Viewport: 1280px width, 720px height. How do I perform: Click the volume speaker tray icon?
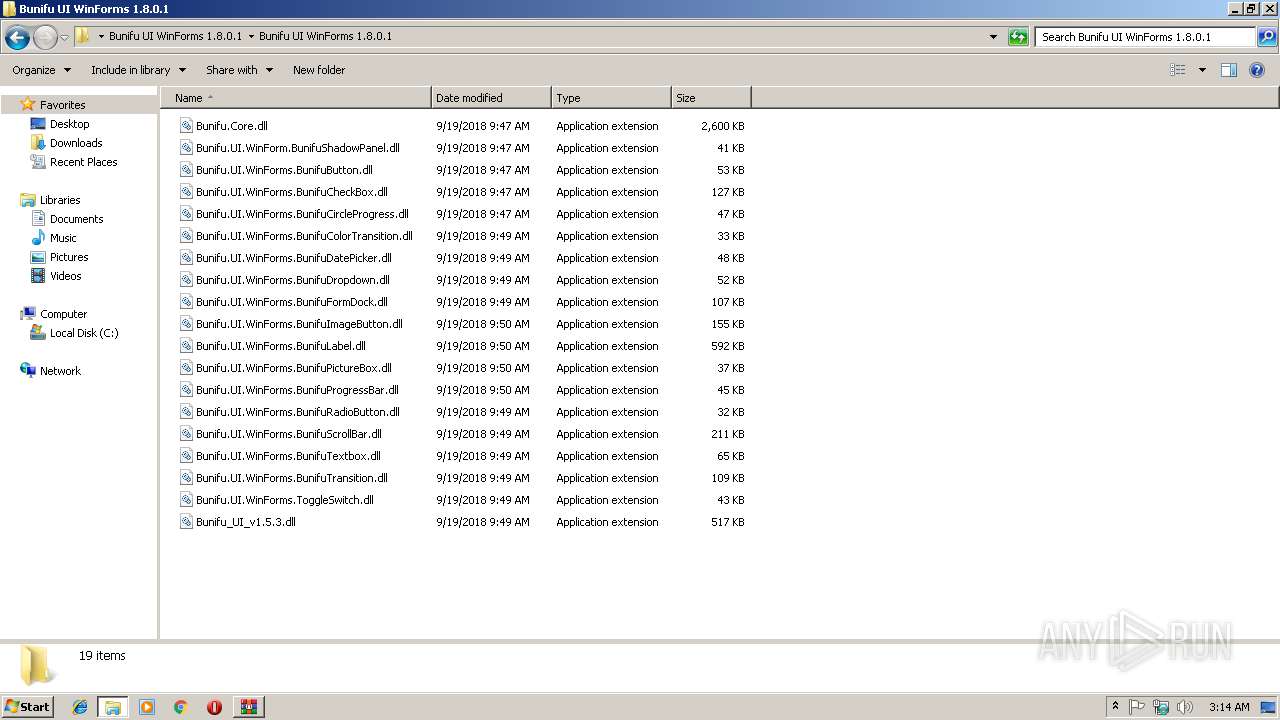[x=1185, y=707]
